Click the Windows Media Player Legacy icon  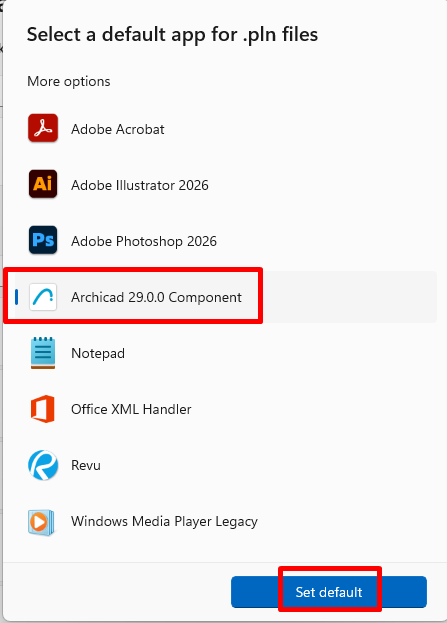41,522
